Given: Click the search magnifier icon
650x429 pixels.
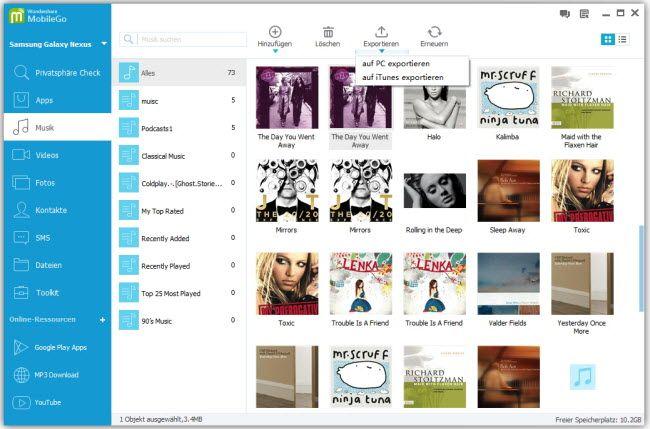Looking at the screenshot, I should [129, 39].
